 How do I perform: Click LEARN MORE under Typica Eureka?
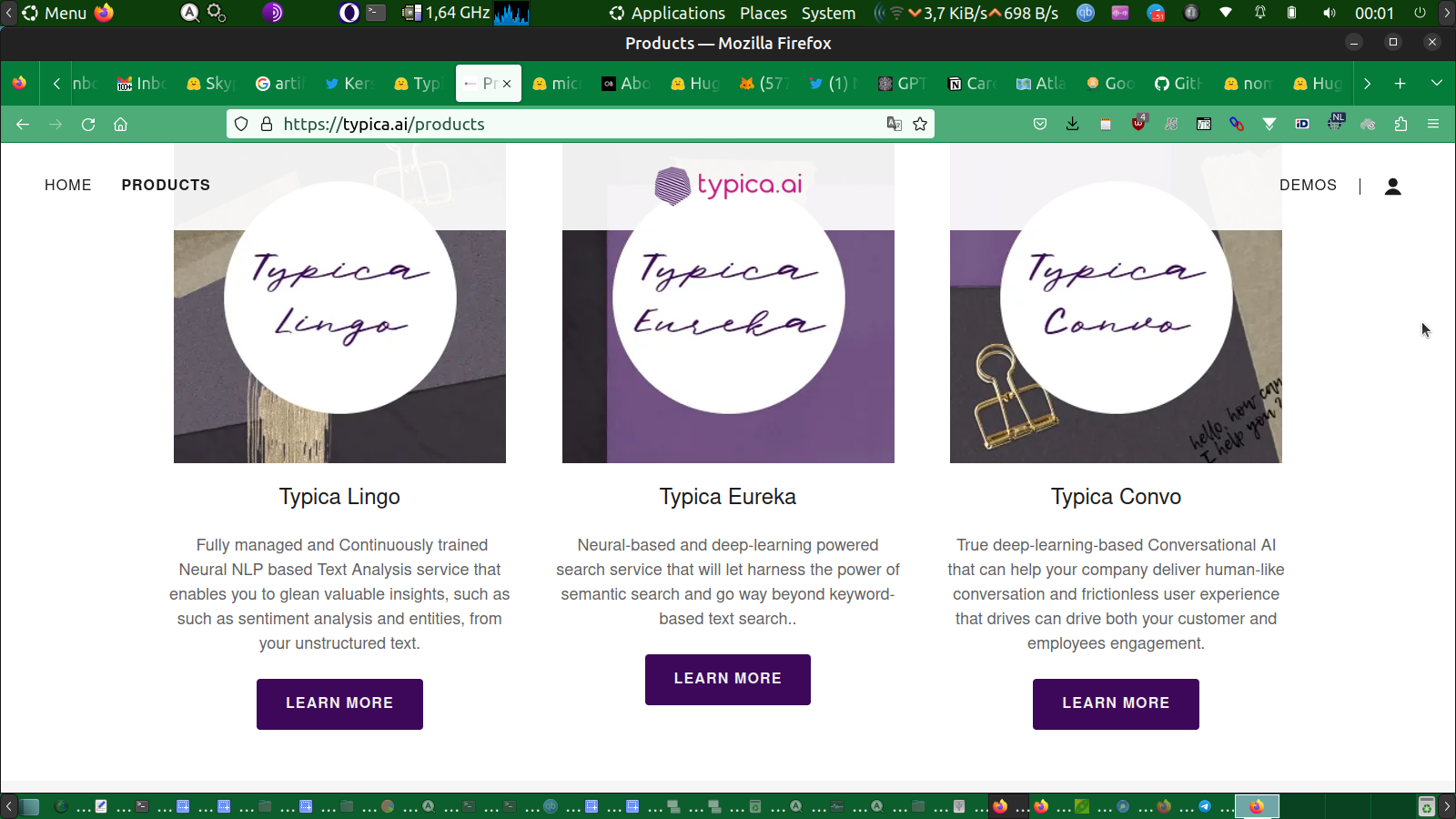[728, 680]
